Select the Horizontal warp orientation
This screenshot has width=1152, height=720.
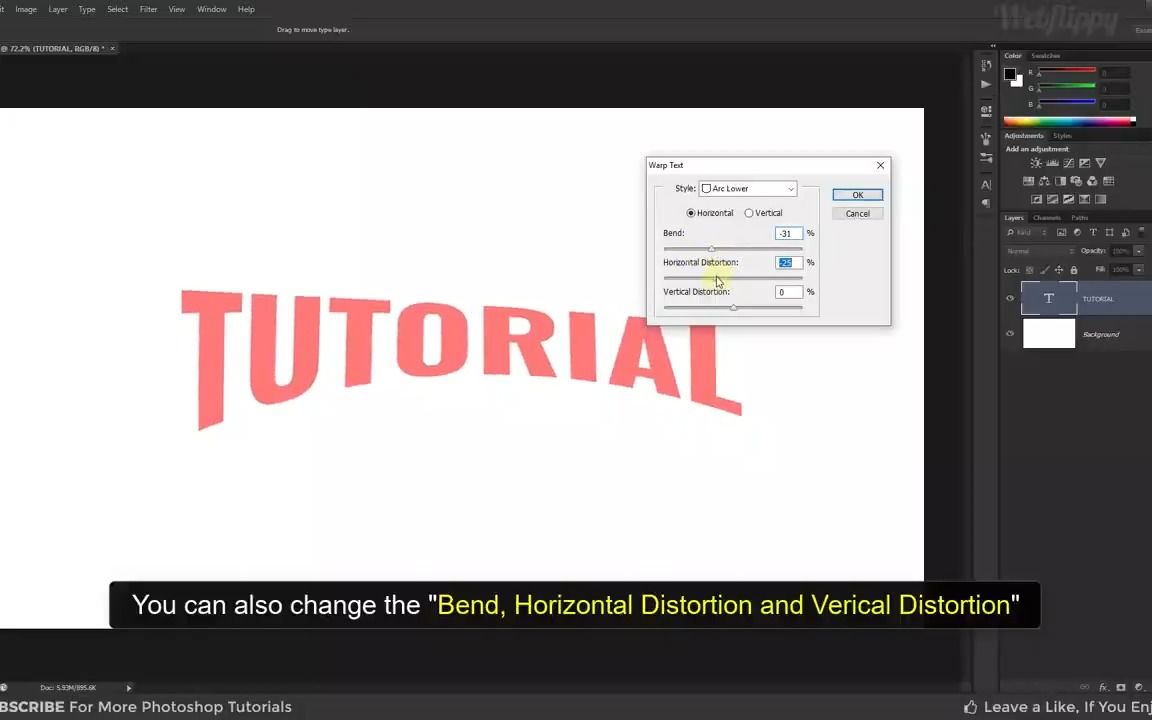point(690,212)
